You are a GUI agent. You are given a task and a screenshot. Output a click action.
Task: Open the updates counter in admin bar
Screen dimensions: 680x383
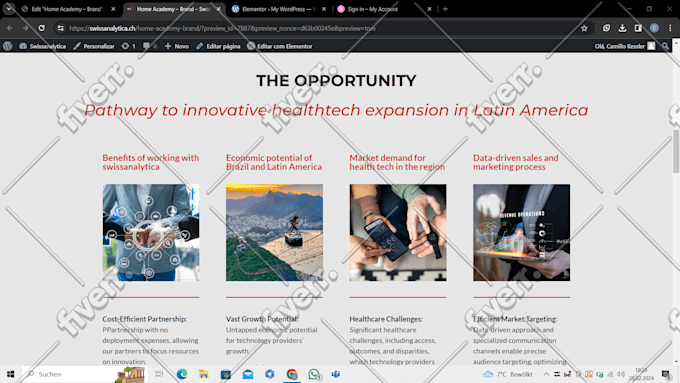click(x=128, y=46)
